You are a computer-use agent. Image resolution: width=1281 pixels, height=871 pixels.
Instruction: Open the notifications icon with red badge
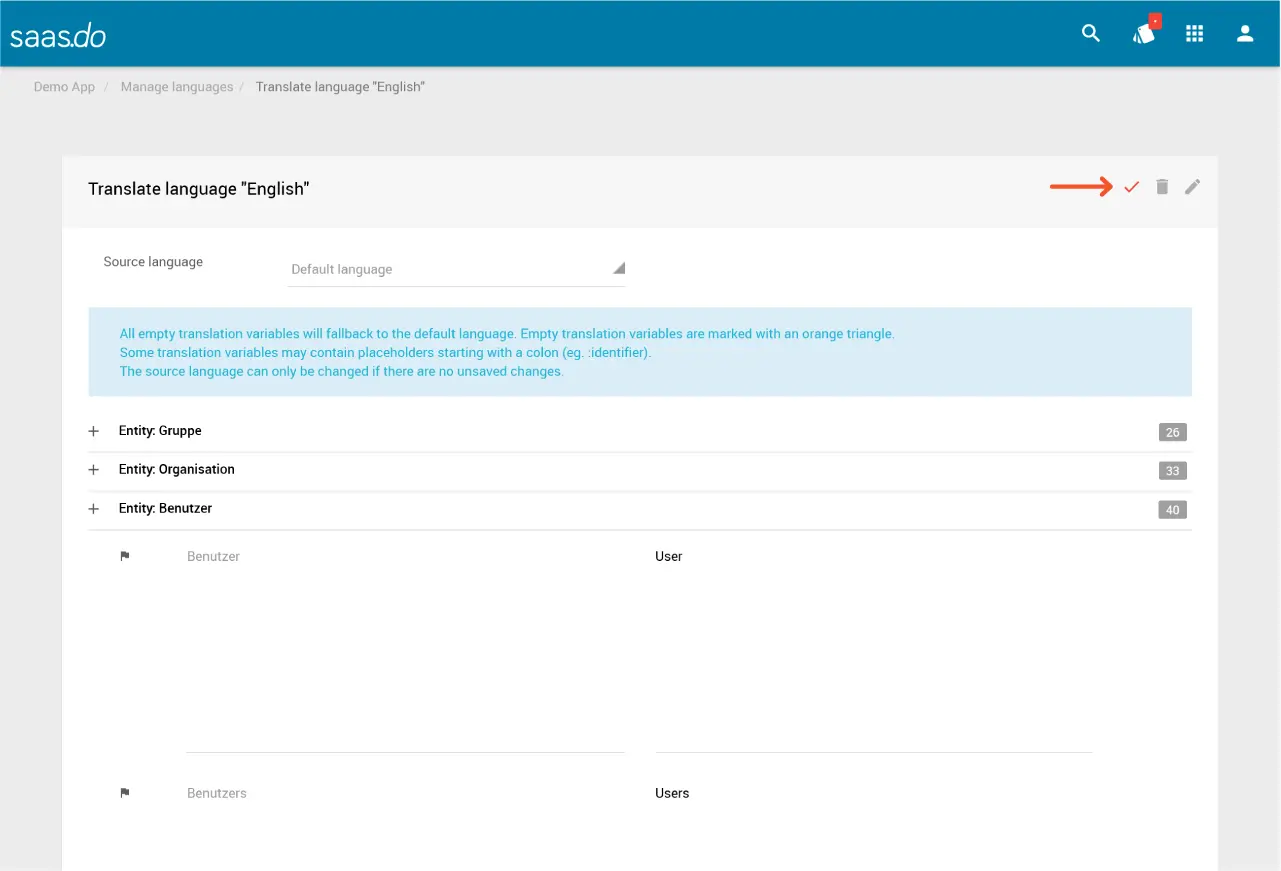coord(1144,33)
